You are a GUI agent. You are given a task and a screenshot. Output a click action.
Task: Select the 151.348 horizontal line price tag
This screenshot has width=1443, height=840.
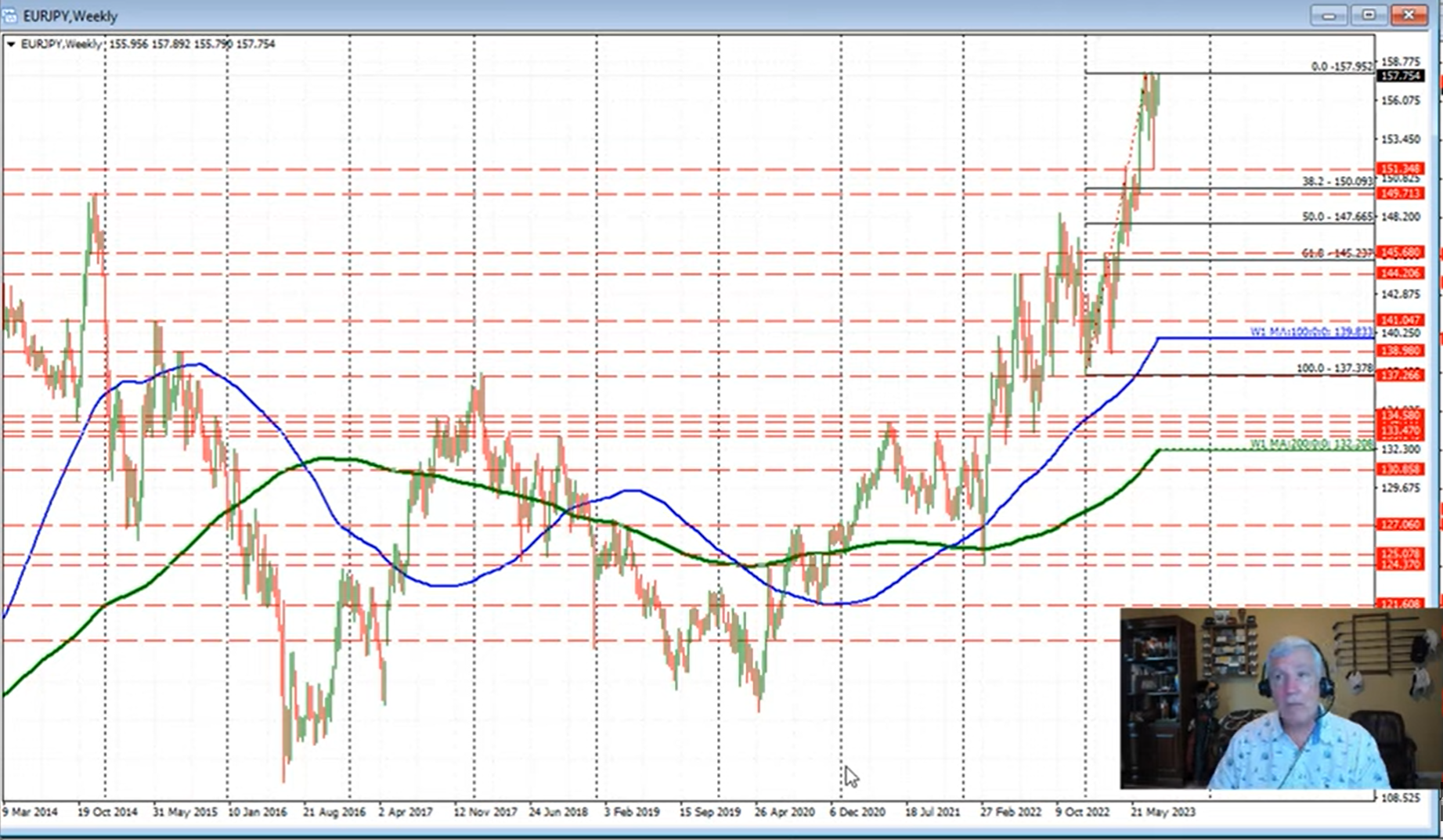1400,169
